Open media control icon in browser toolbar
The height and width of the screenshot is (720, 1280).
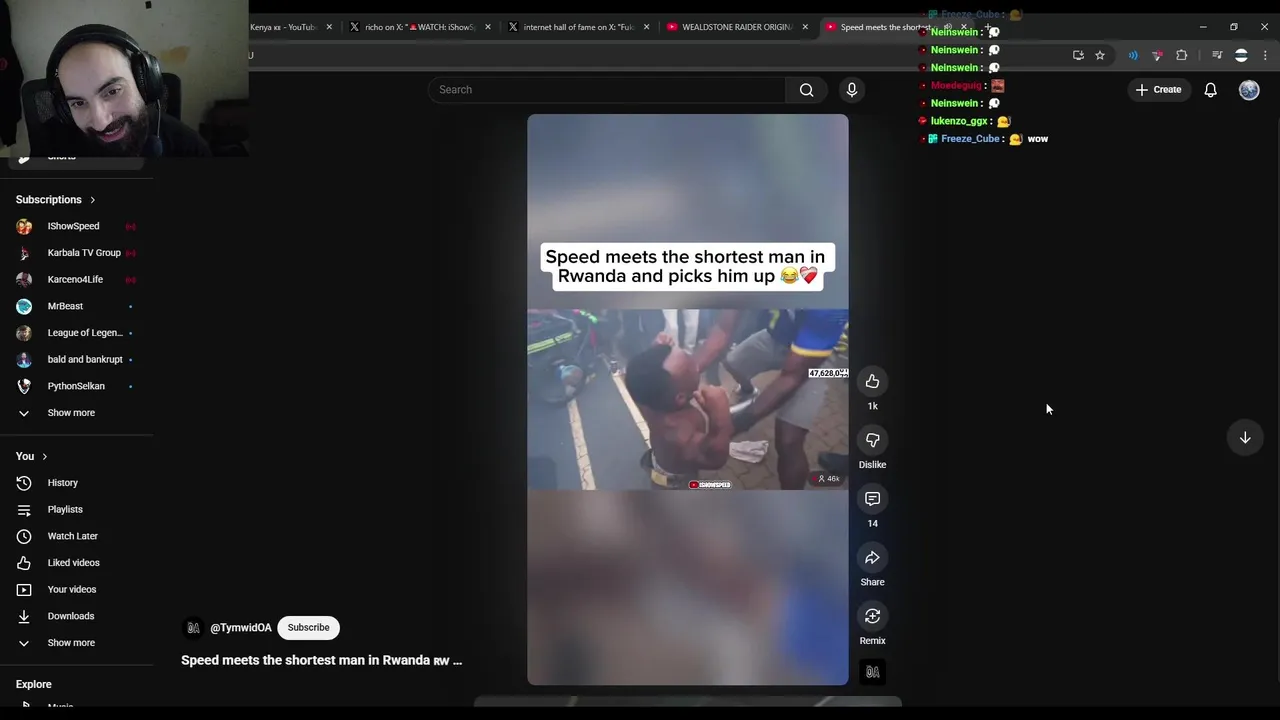tap(1217, 56)
